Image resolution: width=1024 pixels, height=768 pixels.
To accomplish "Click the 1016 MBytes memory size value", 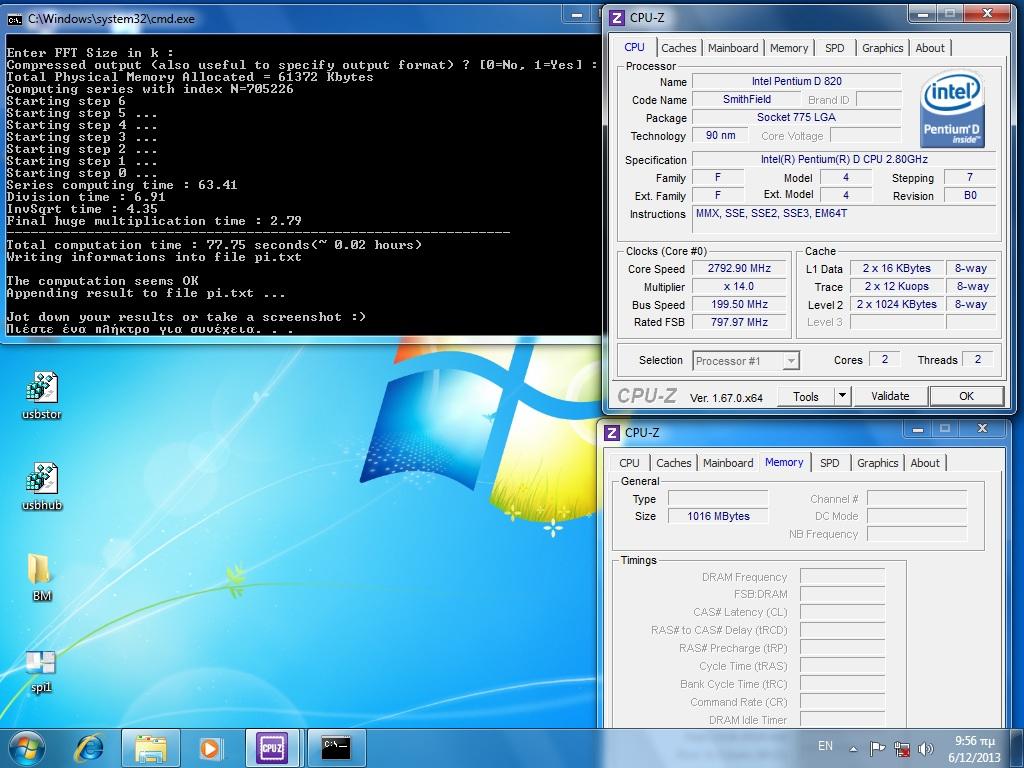I will (x=718, y=517).
